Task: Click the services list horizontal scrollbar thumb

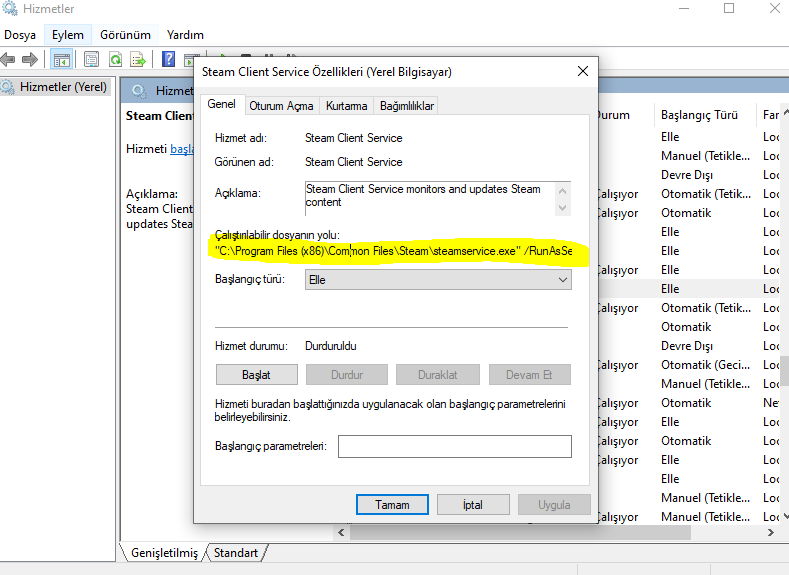Action: 520,532
